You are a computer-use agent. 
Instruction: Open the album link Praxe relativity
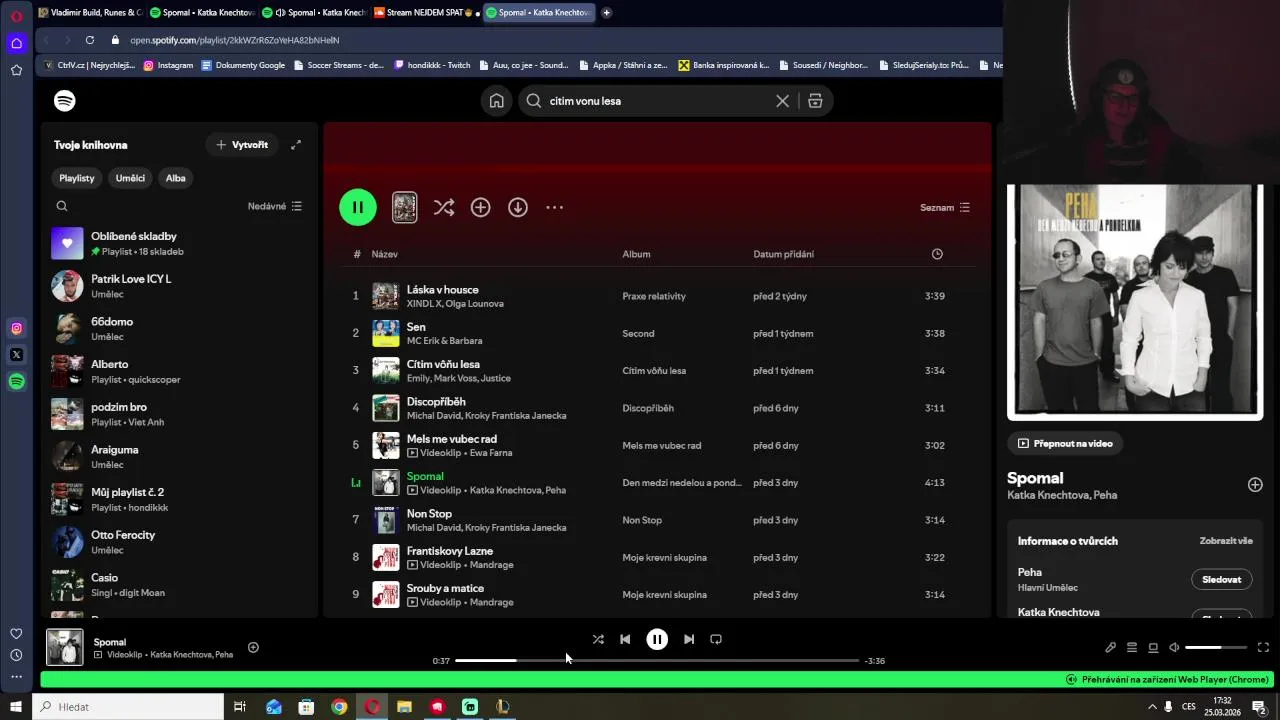tap(654, 296)
